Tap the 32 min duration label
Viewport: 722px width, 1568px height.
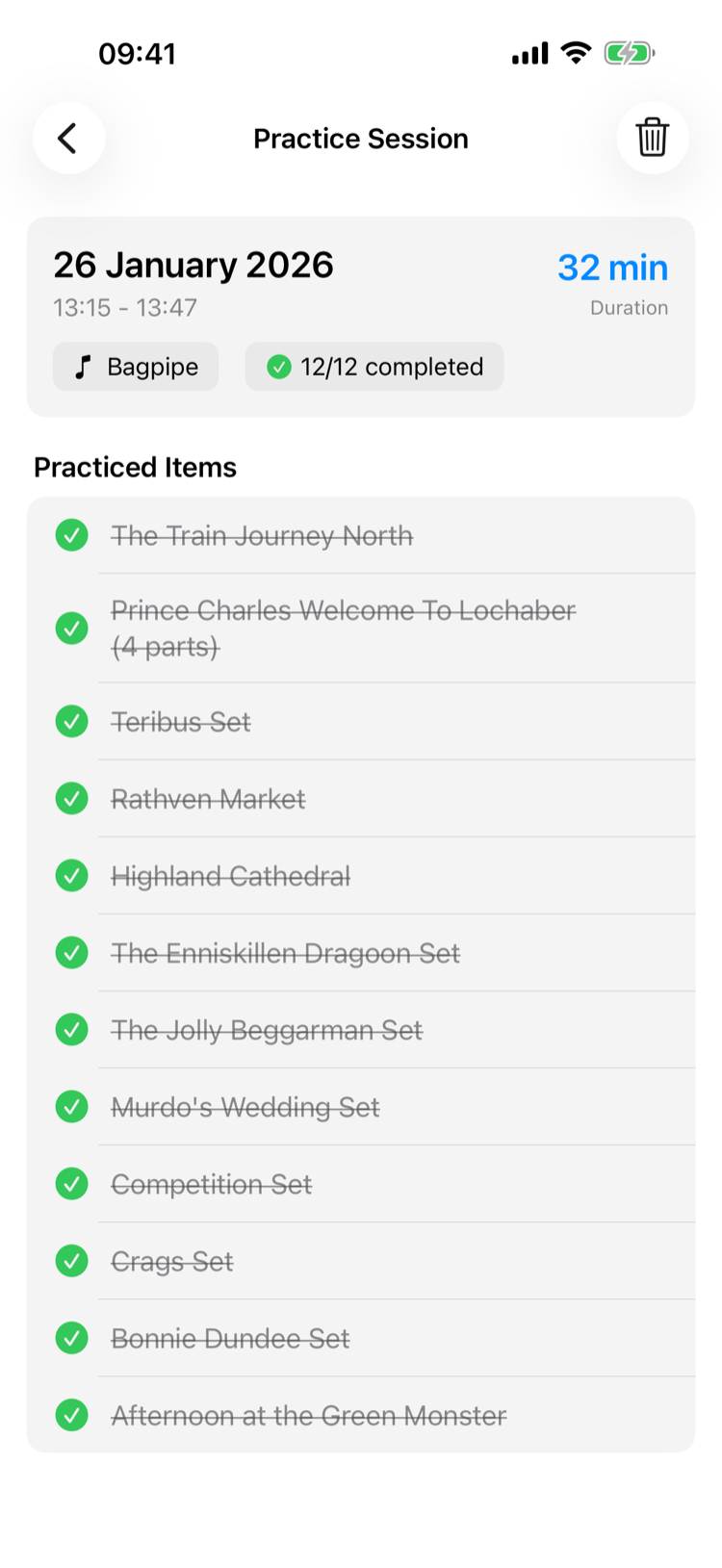click(x=612, y=268)
